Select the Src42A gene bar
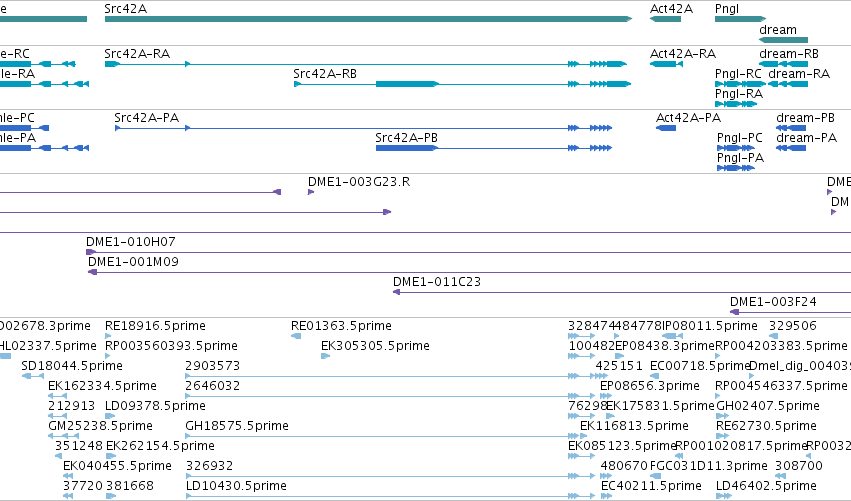Viewport: 851px width, 501px height. pos(368,19)
